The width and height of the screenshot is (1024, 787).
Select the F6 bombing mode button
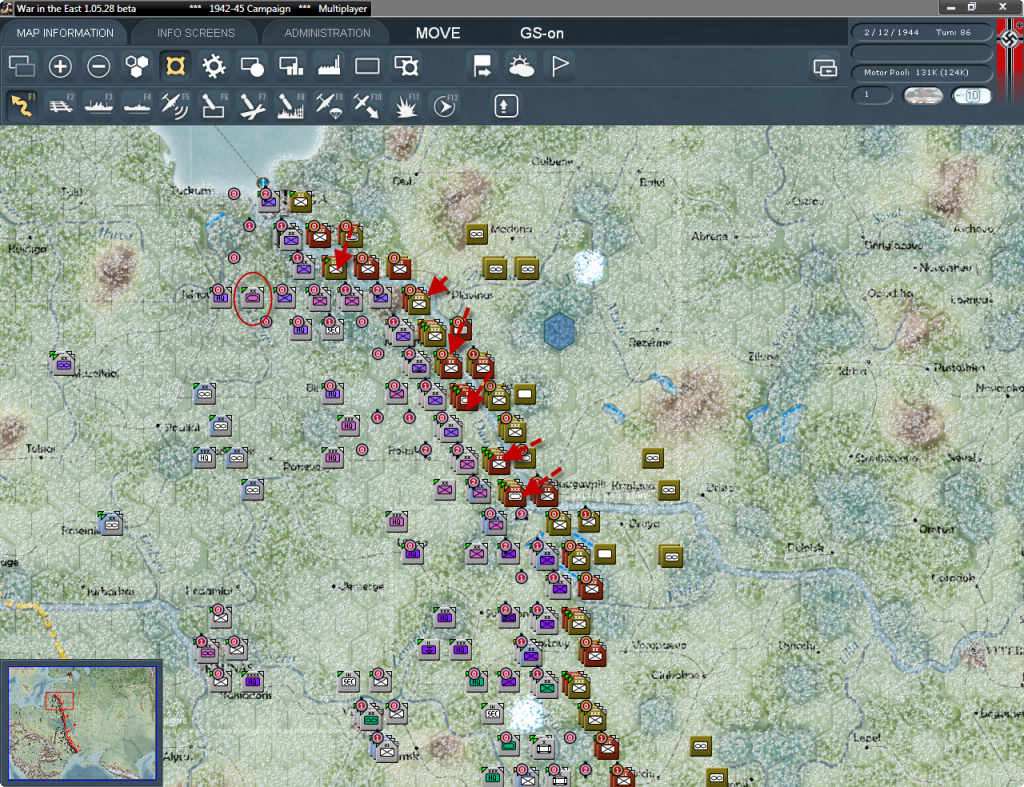click(214, 106)
